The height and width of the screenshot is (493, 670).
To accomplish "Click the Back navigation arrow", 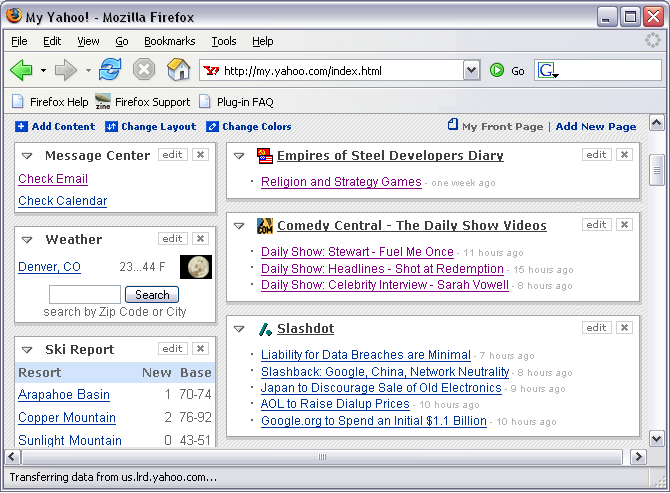I will pyautogui.click(x=21, y=70).
